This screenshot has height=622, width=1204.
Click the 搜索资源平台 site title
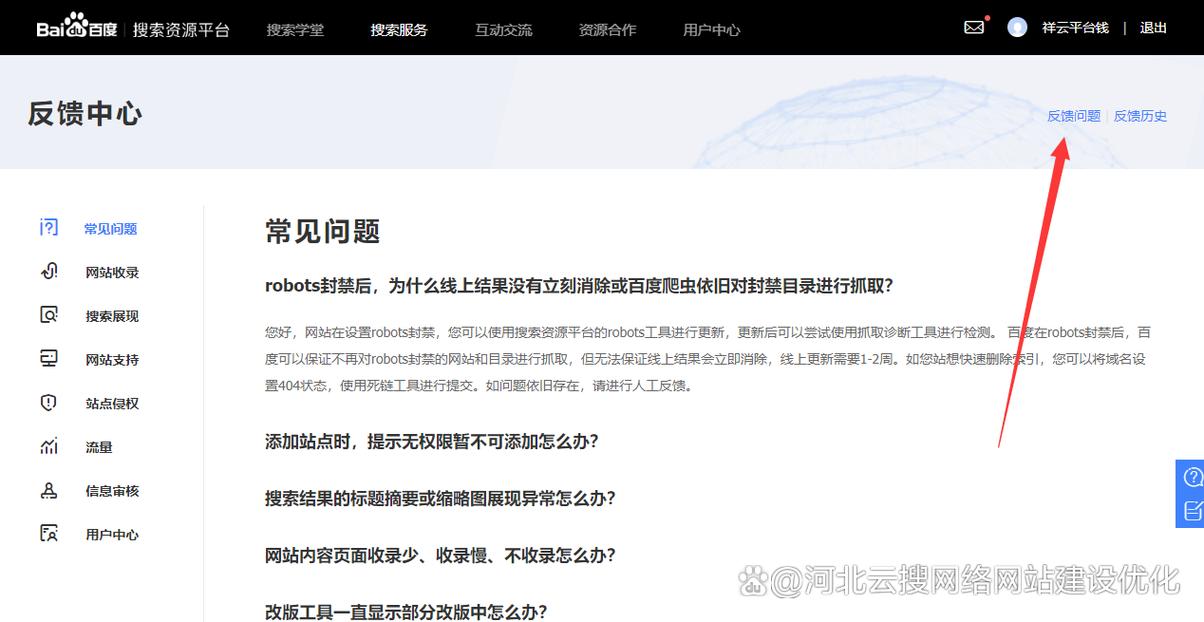click(x=181, y=30)
